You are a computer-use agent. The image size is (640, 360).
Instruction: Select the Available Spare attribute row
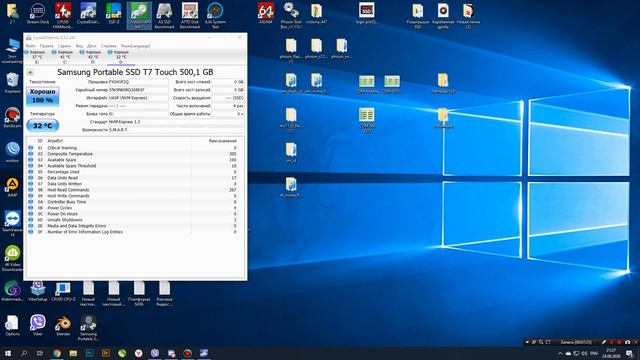tap(136, 160)
